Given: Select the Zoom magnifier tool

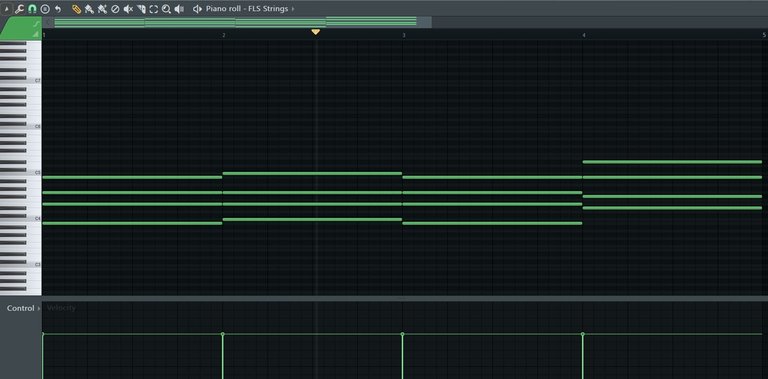Looking at the screenshot, I should pyautogui.click(x=166, y=9).
